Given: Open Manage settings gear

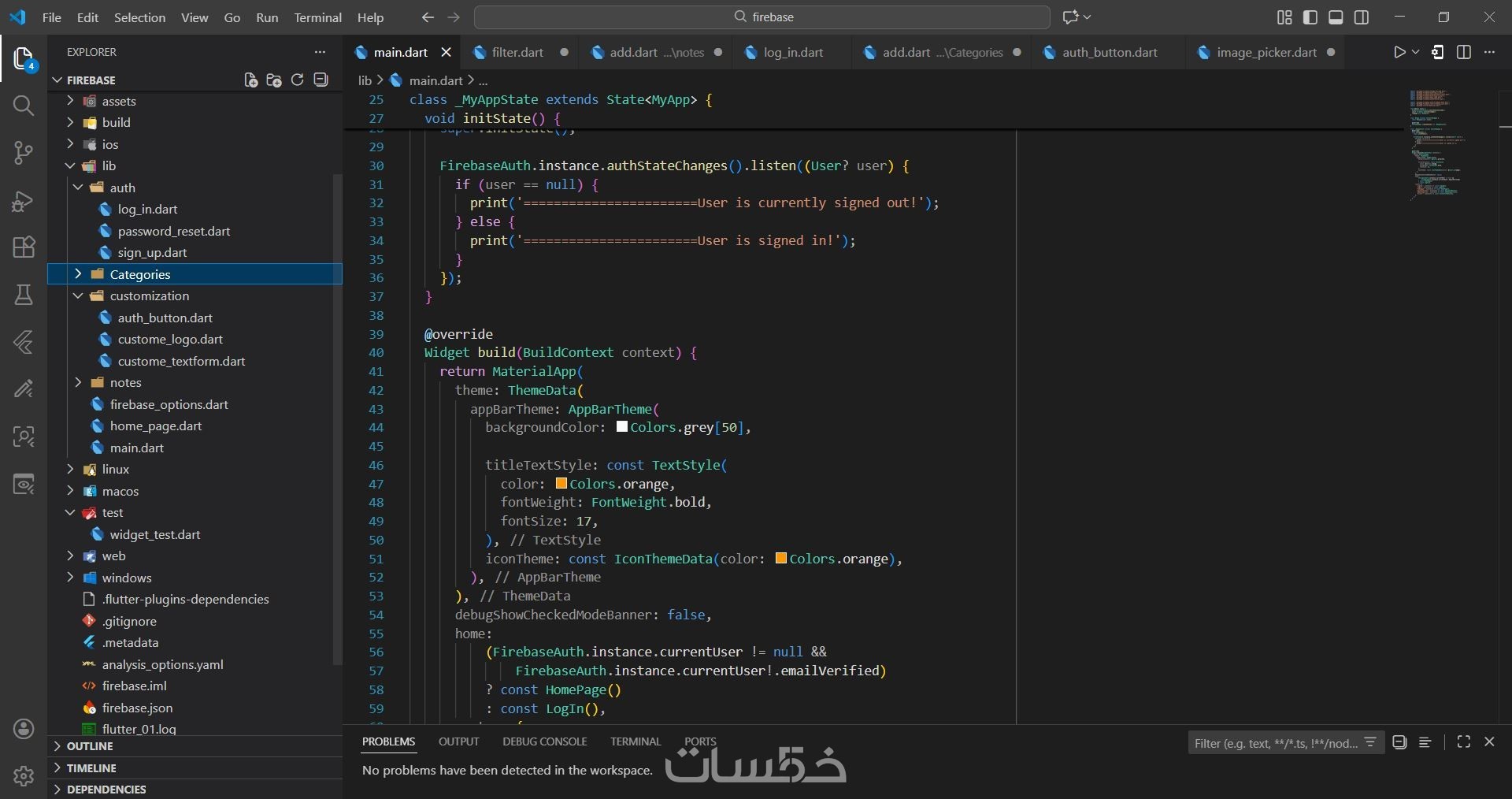Looking at the screenshot, I should [x=24, y=775].
